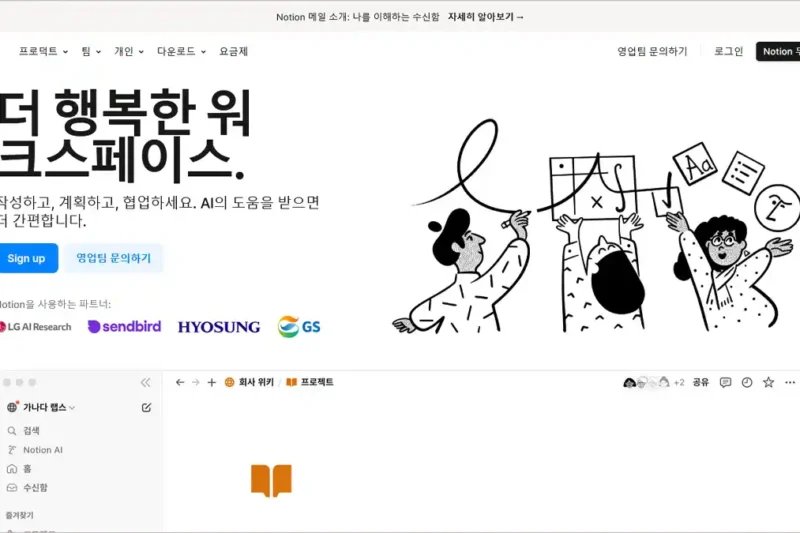Click the 즐겨찾기 favorites section label
The image size is (800, 533).
pos(19,516)
